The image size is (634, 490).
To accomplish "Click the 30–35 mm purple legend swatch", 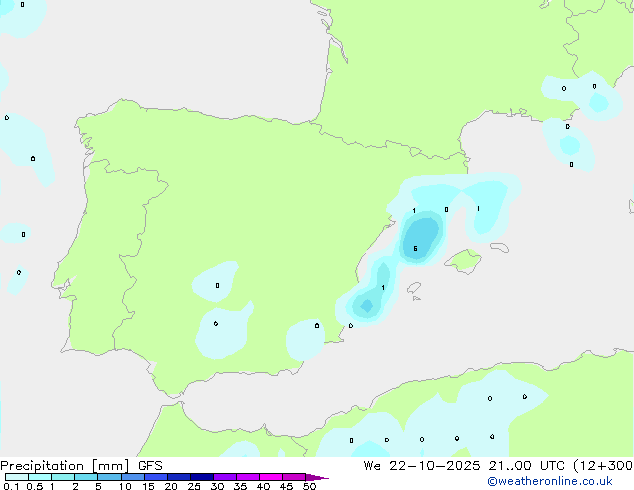I will coord(225,477).
